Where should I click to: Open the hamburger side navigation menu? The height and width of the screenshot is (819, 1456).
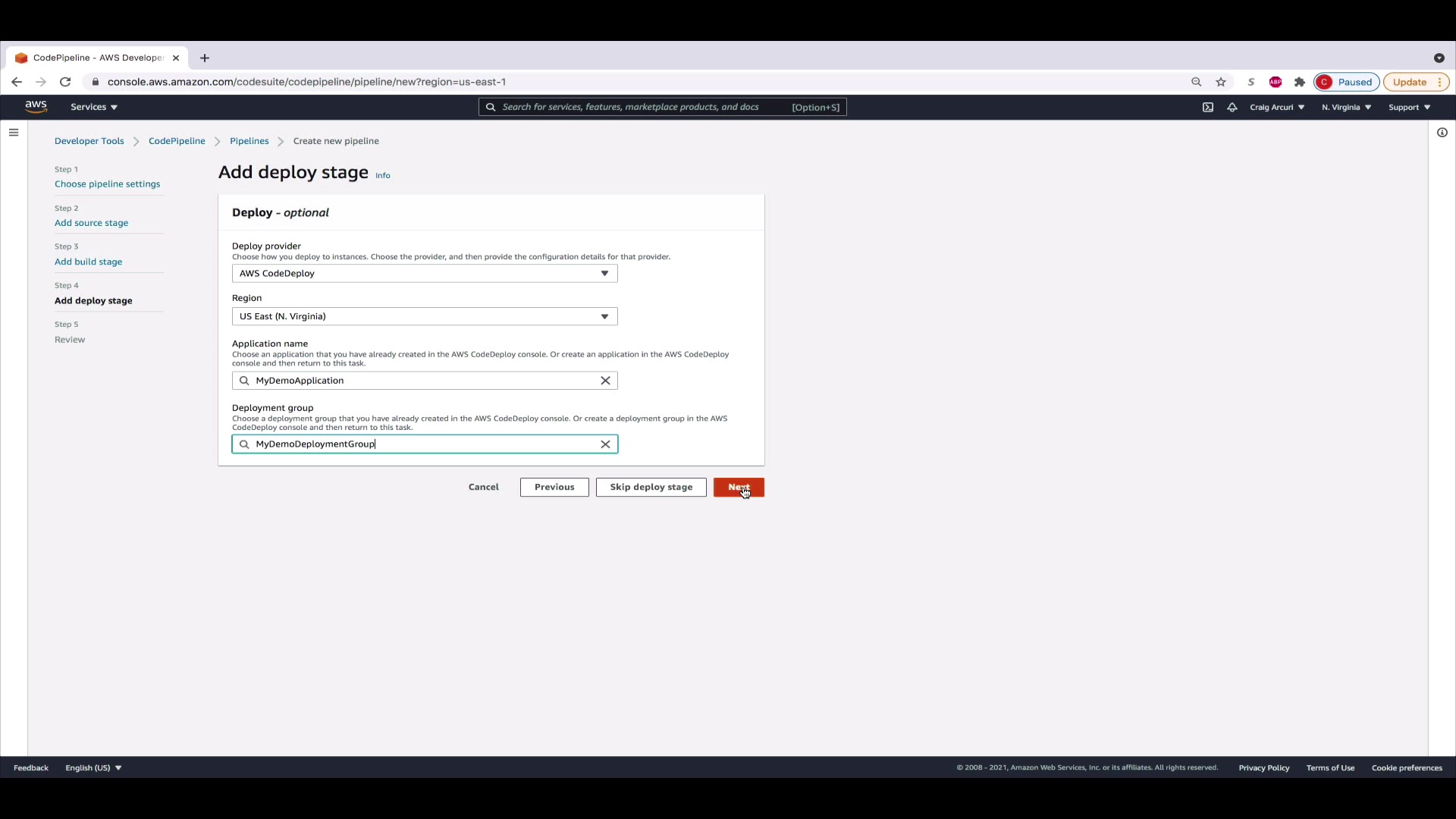14,133
